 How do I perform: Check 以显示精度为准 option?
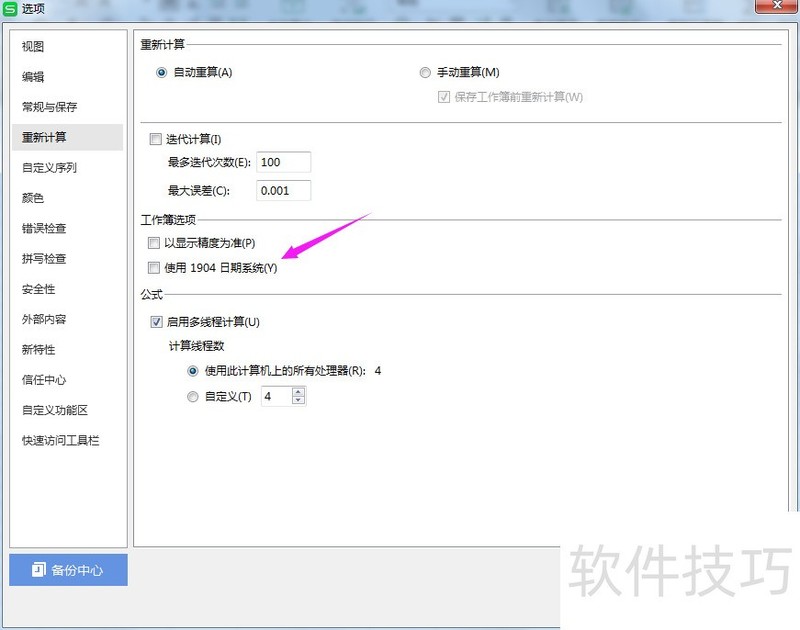(154, 242)
